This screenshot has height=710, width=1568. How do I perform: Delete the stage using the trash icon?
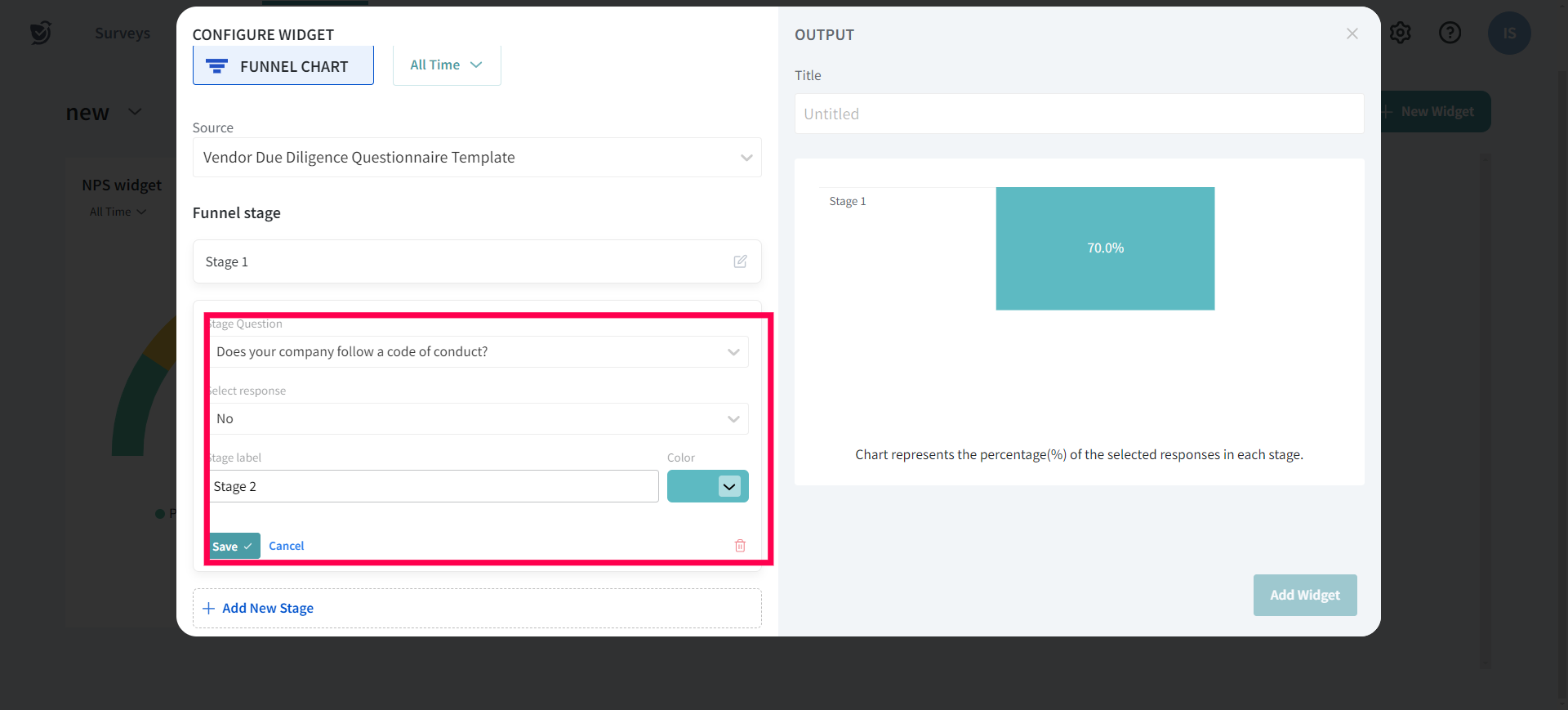coord(740,546)
